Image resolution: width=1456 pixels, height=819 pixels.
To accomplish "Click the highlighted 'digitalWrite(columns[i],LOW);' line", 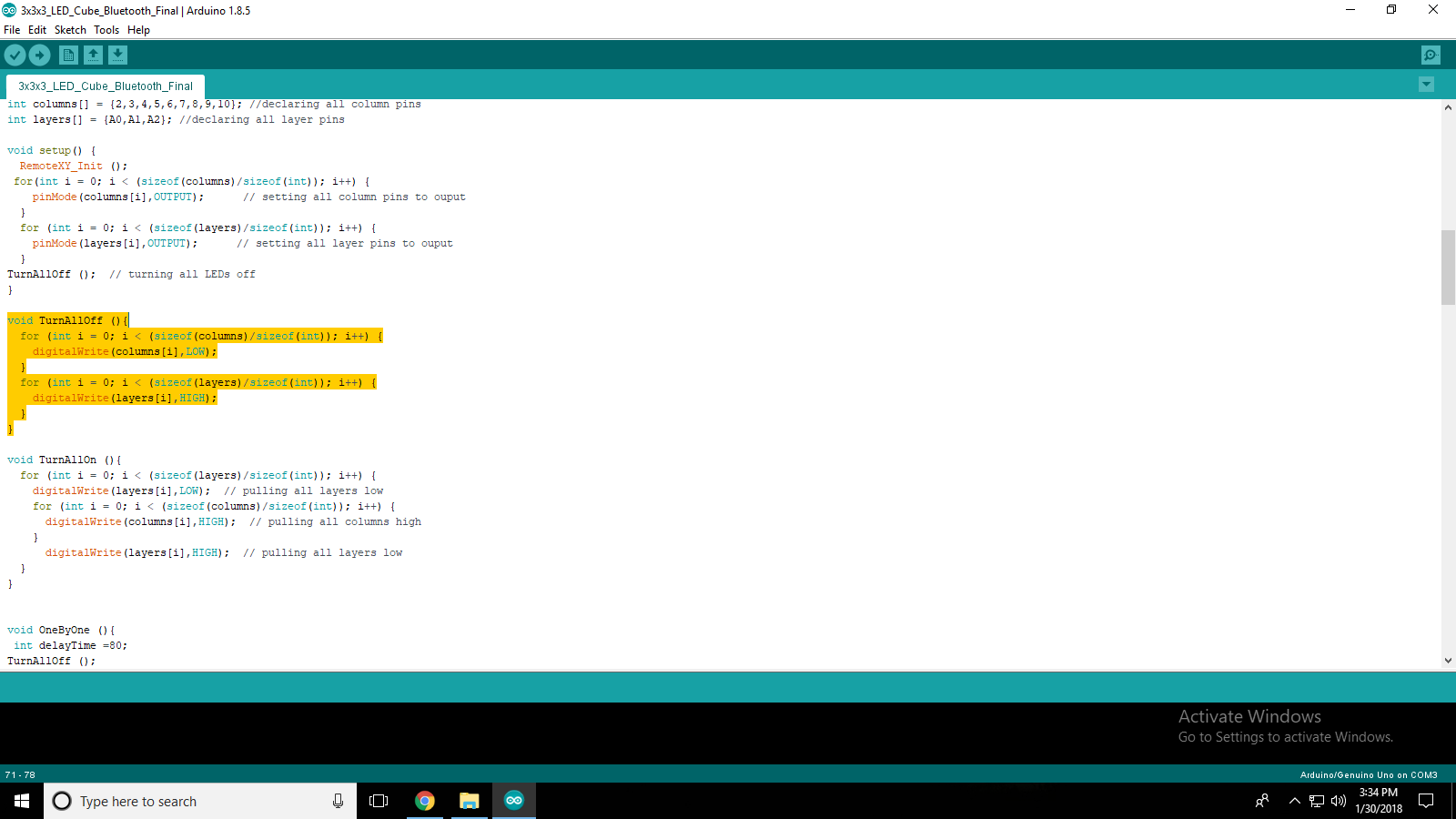I will (125, 352).
